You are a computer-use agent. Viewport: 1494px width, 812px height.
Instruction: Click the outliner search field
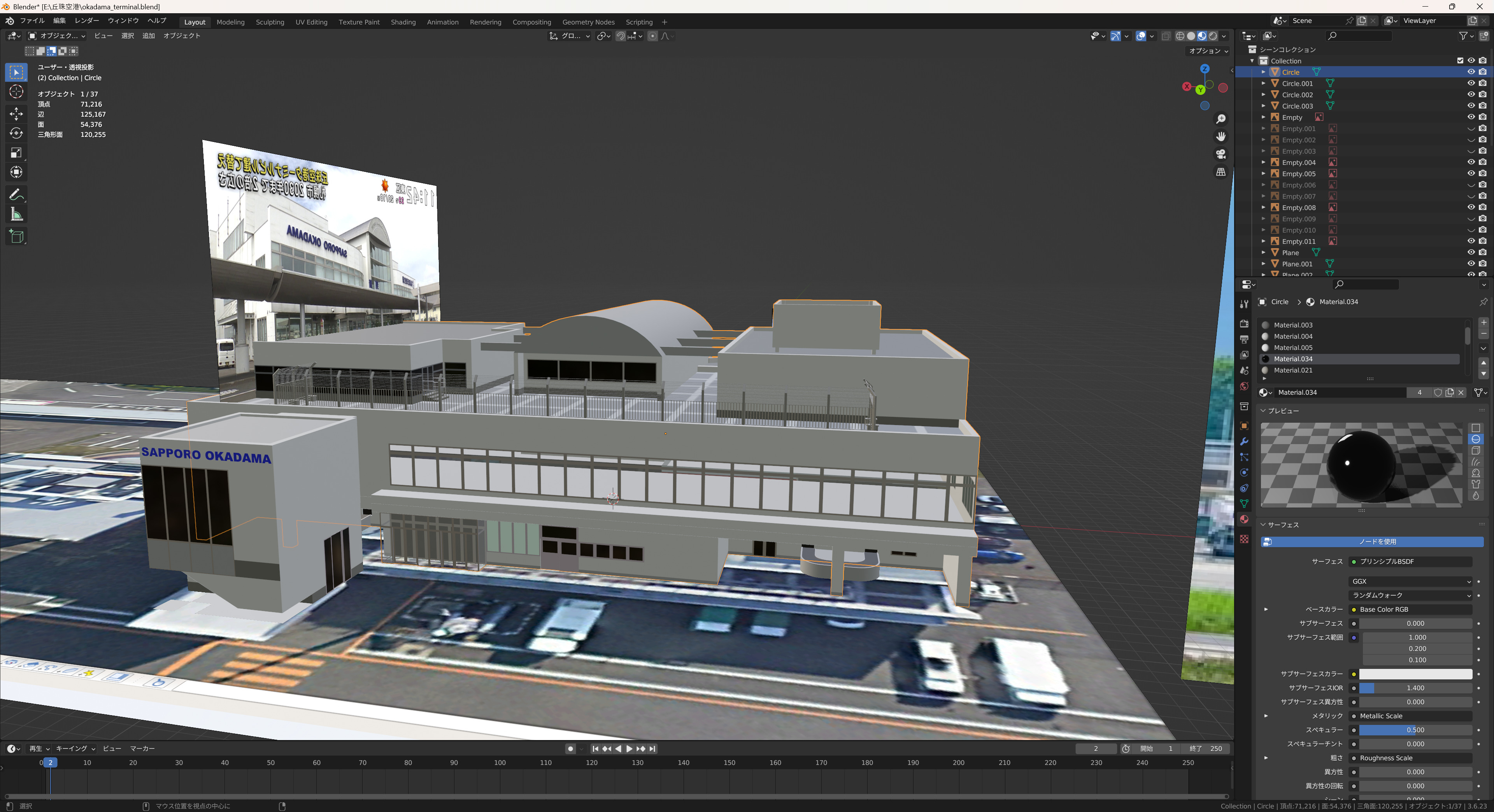point(1358,36)
